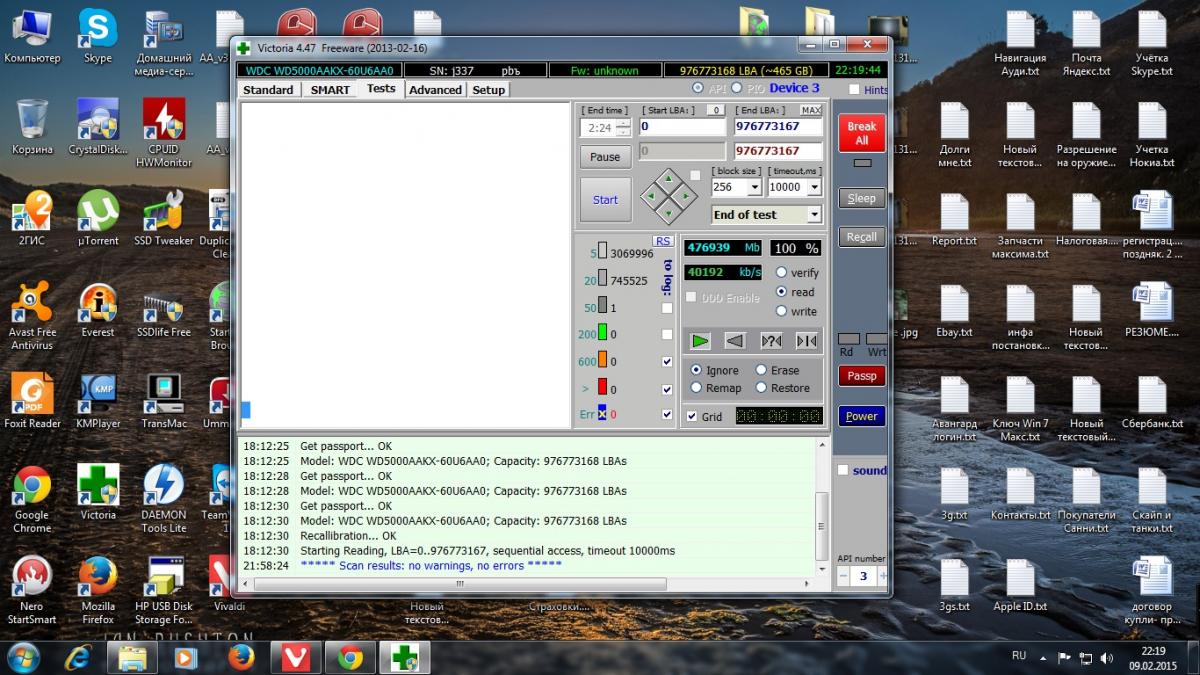This screenshot has width=1200, height=675.
Task: Open Internet Explorer from the taskbar
Action: tap(78, 657)
